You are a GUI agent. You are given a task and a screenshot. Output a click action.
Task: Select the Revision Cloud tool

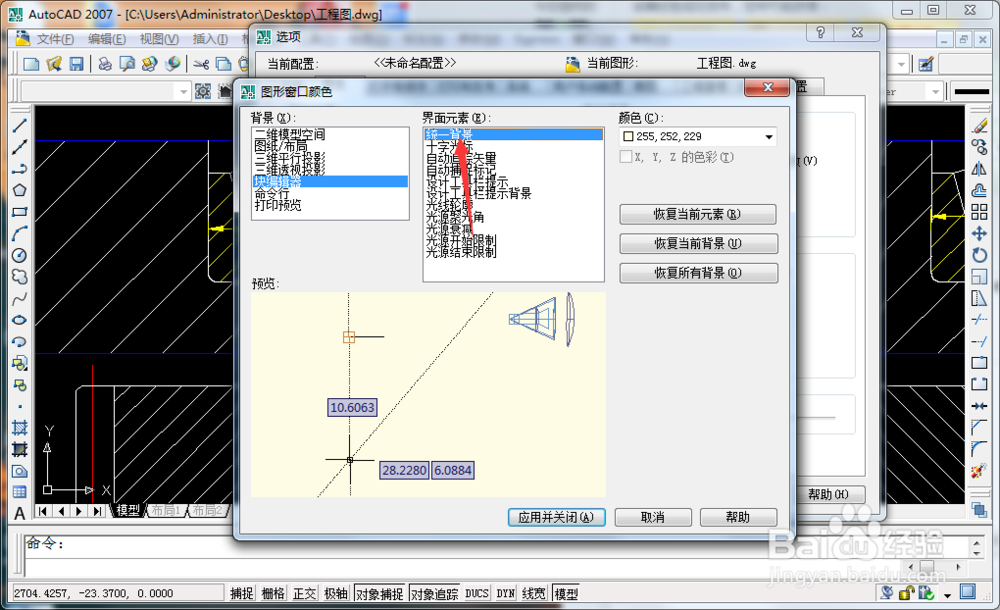pyautogui.click(x=20, y=277)
